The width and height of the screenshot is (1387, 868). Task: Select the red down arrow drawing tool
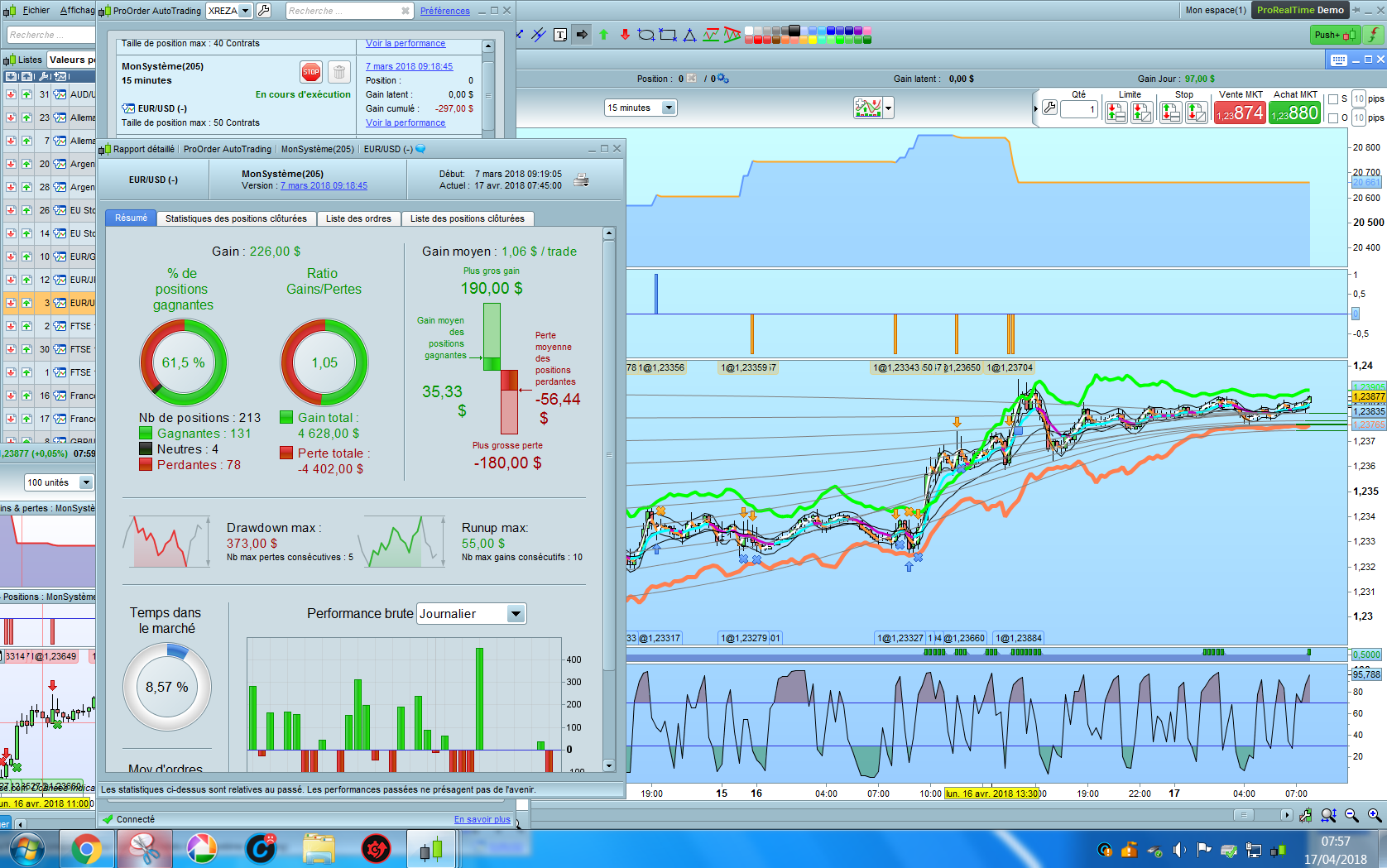pyautogui.click(x=625, y=35)
